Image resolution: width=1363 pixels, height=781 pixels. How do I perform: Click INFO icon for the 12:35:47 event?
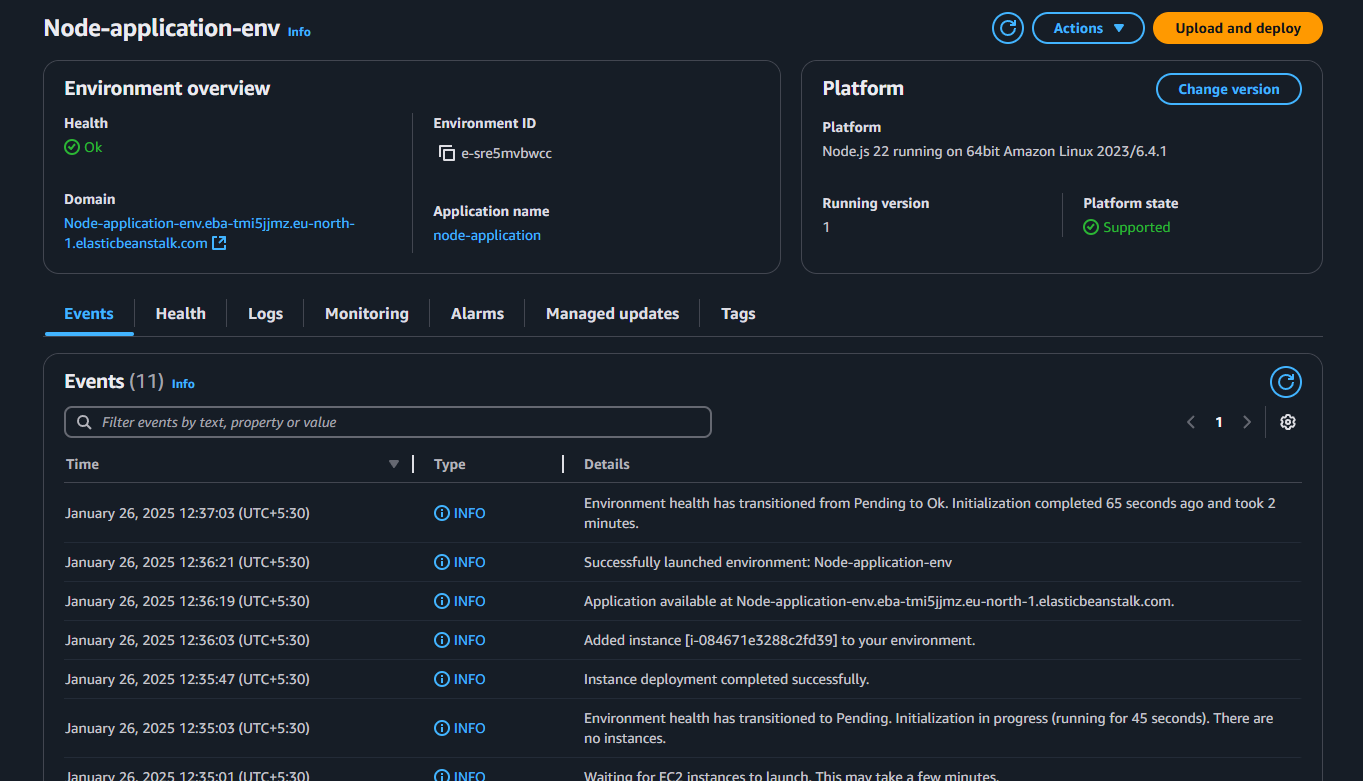441,679
